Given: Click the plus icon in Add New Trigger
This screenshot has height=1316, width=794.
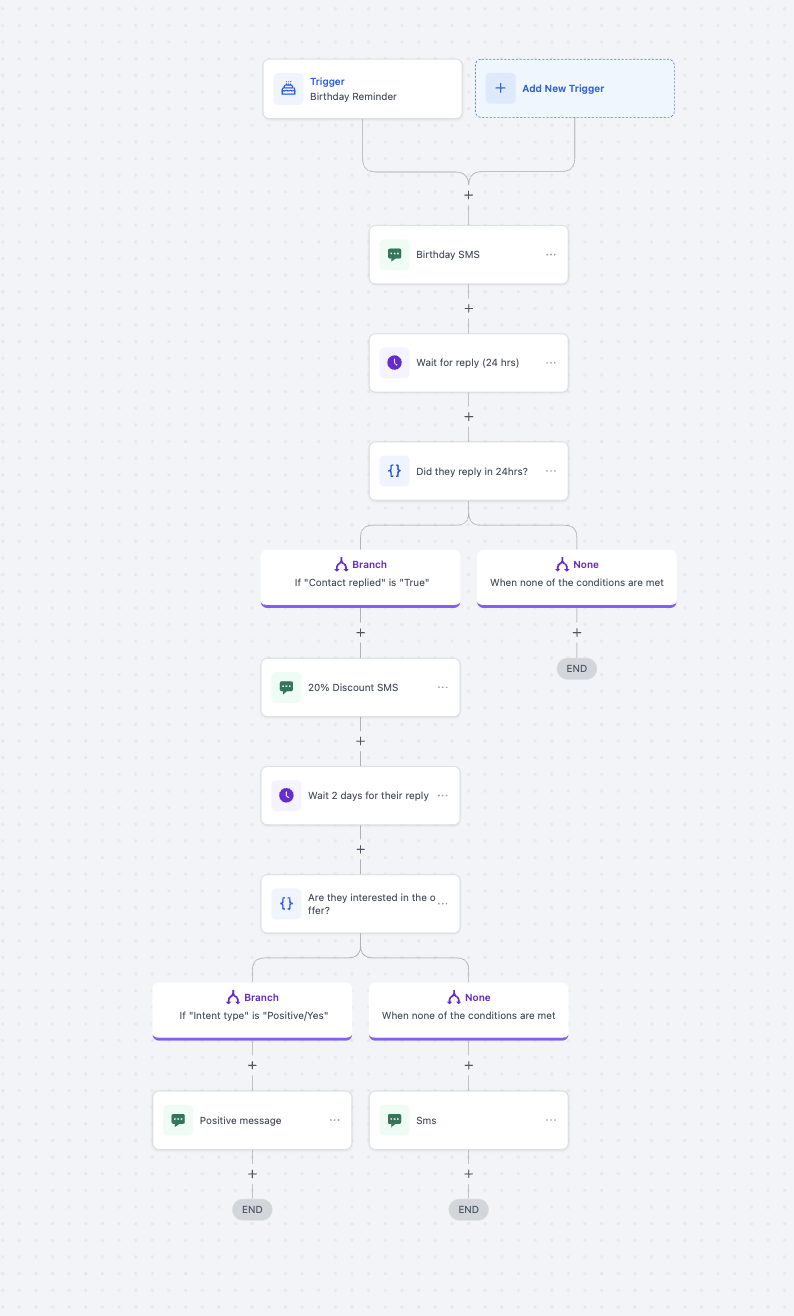Looking at the screenshot, I should [501, 89].
